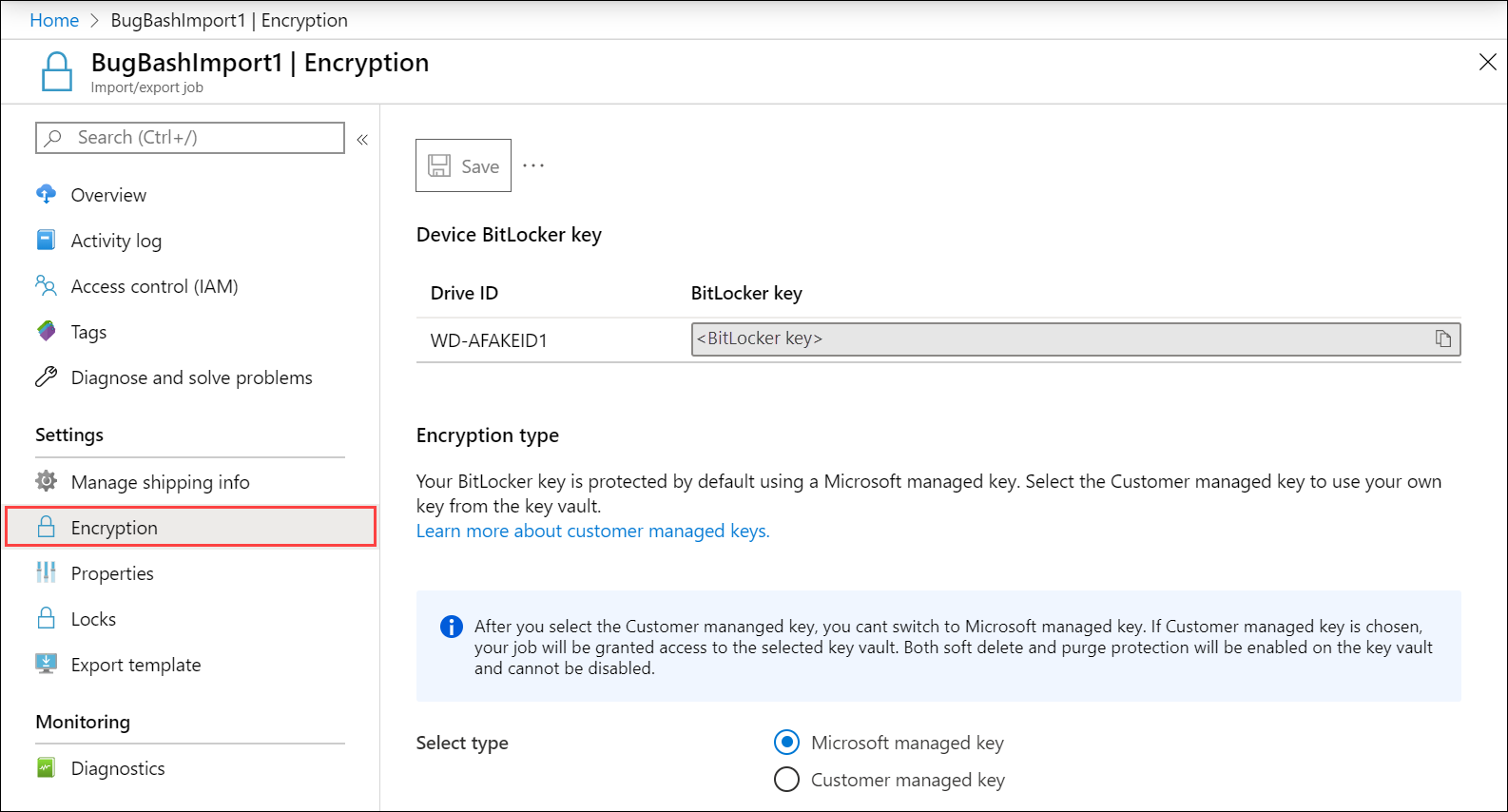
Task: Go to Export template page
Action: (x=136, y=665)
